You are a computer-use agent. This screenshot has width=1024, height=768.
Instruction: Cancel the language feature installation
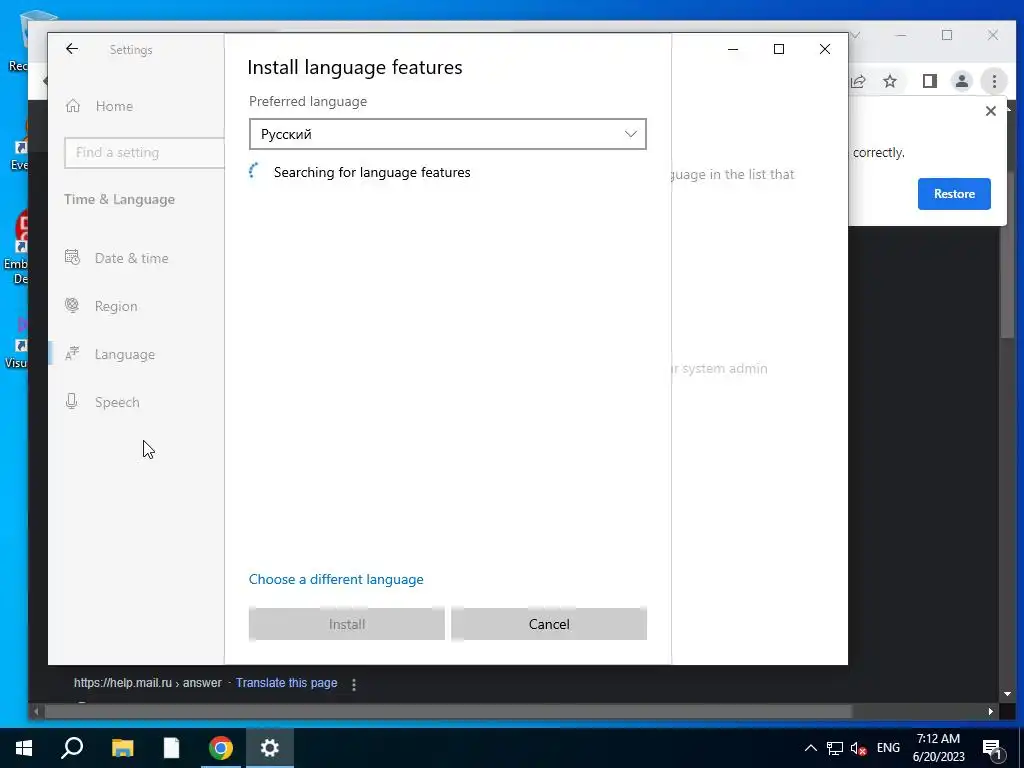click(x=549, y=624)
